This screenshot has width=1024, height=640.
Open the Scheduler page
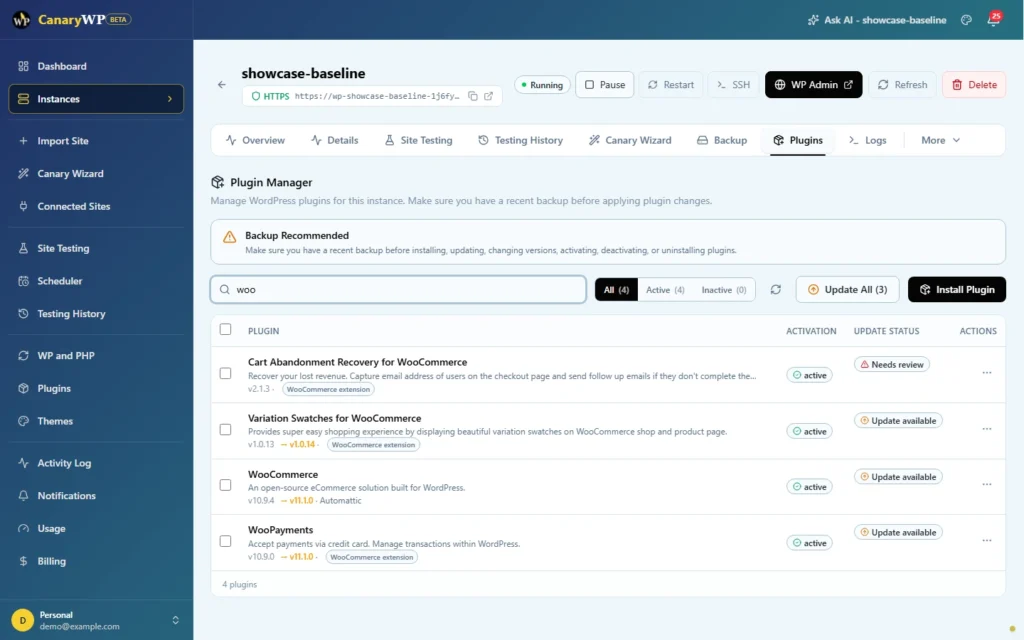pyautogui.click(x=96, y=281)
